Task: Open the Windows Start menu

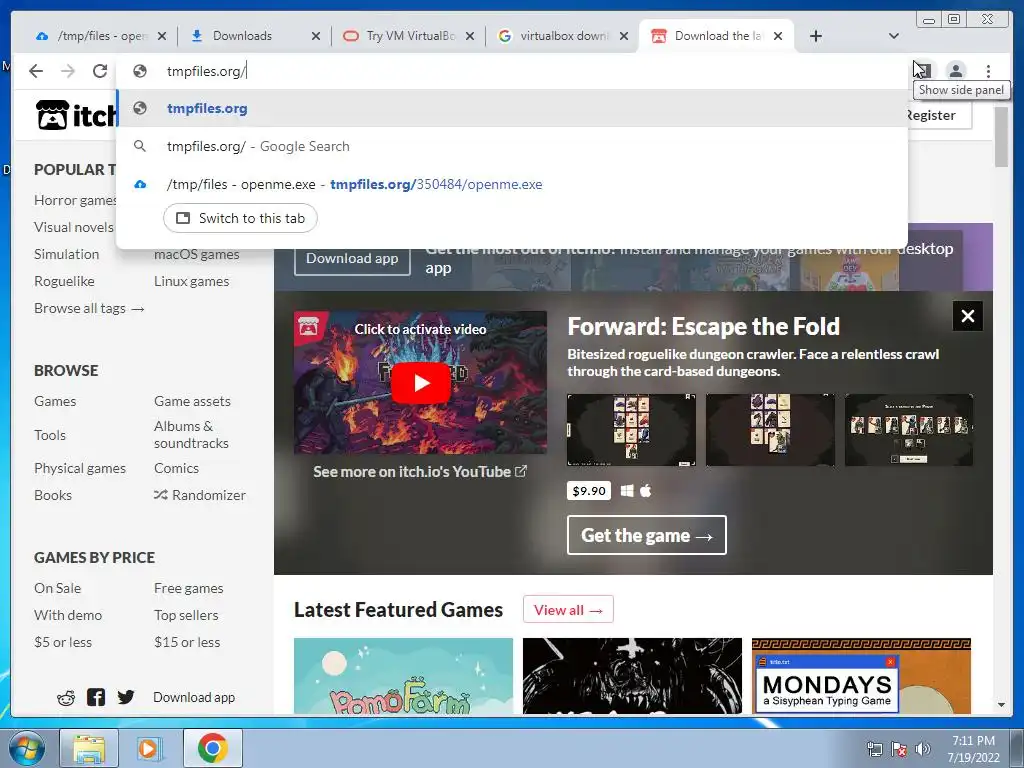Action: coord(27,748)
